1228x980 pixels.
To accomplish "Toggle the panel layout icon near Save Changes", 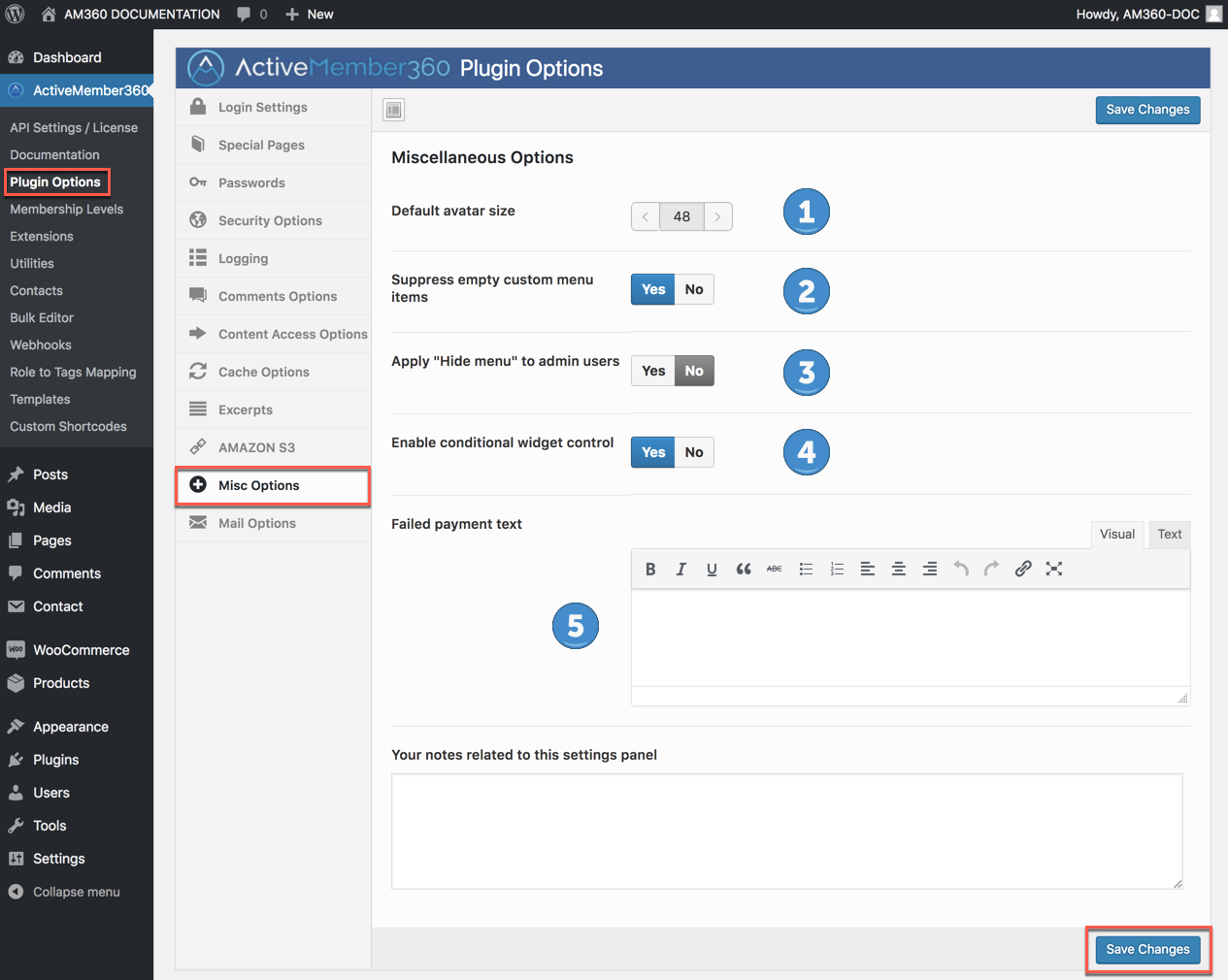I will tap(393, 110).
